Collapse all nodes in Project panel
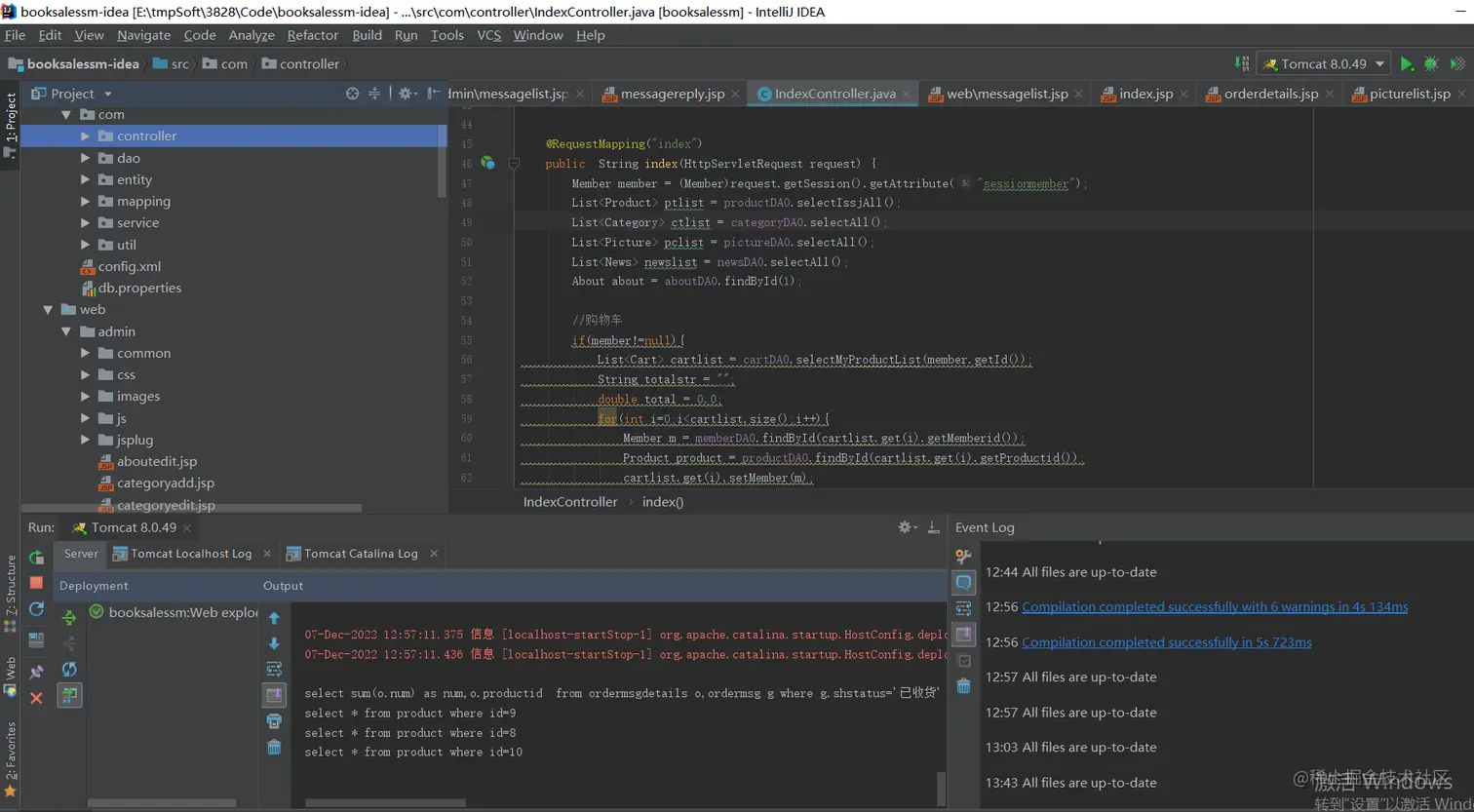1474x812 pixels. (374, 94)
